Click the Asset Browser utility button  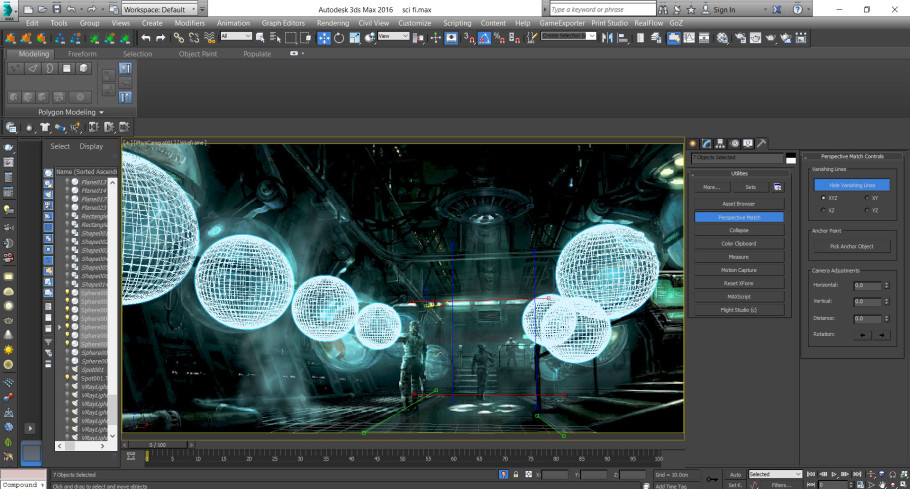[x=739, y=204]
